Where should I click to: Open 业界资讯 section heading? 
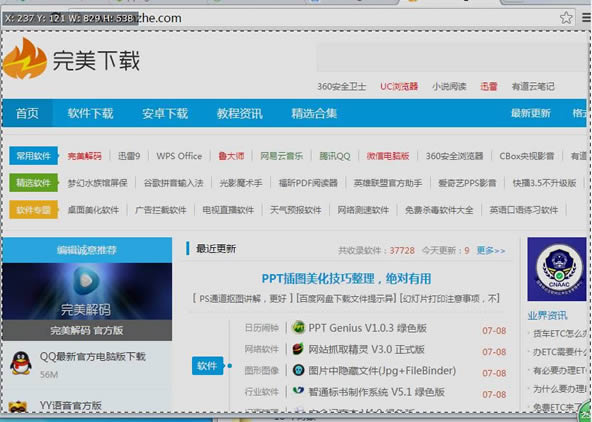547,316
